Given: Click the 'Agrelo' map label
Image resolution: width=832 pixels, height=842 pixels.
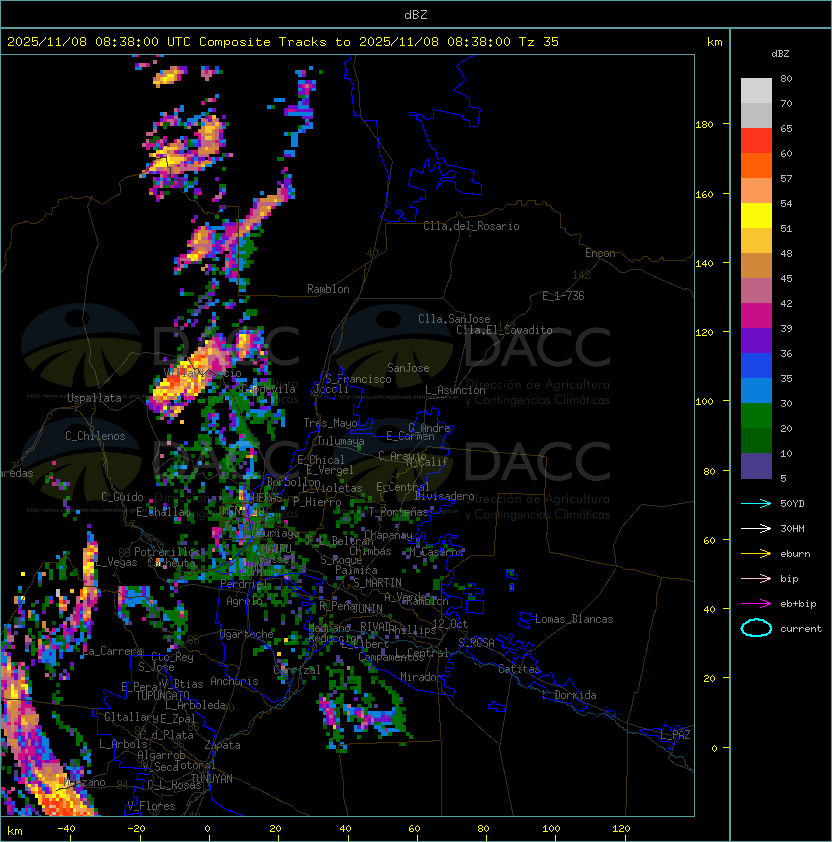Looking at the screenshot, I should click(244, 601).
